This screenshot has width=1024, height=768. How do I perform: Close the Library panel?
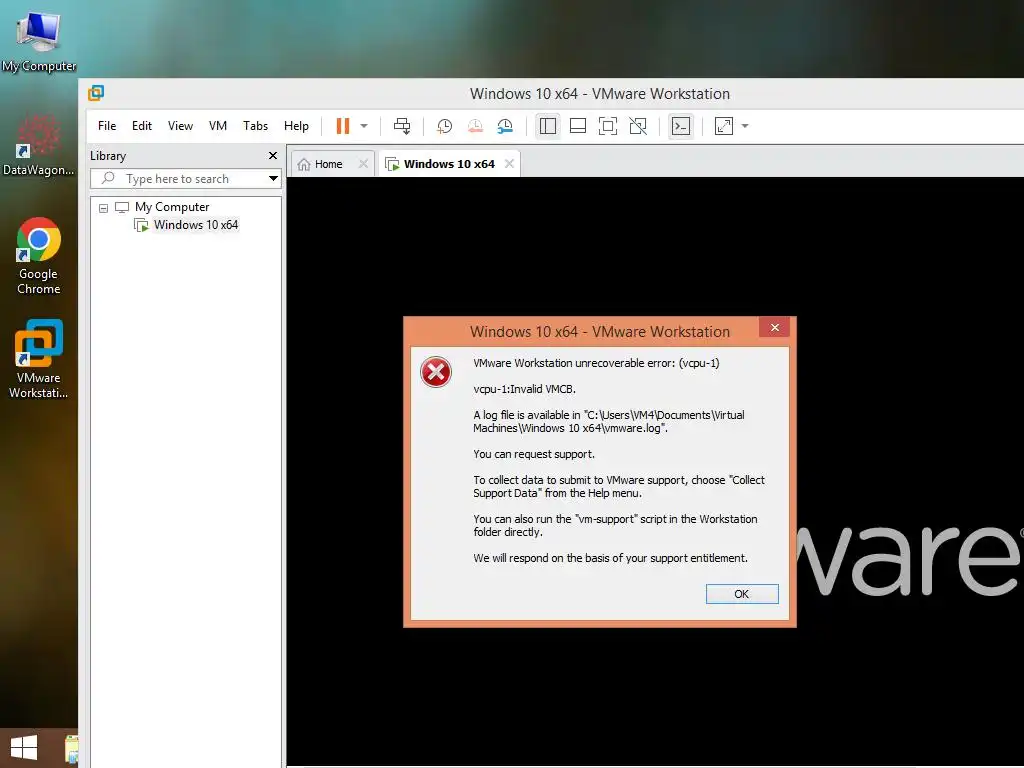(273, 155)
